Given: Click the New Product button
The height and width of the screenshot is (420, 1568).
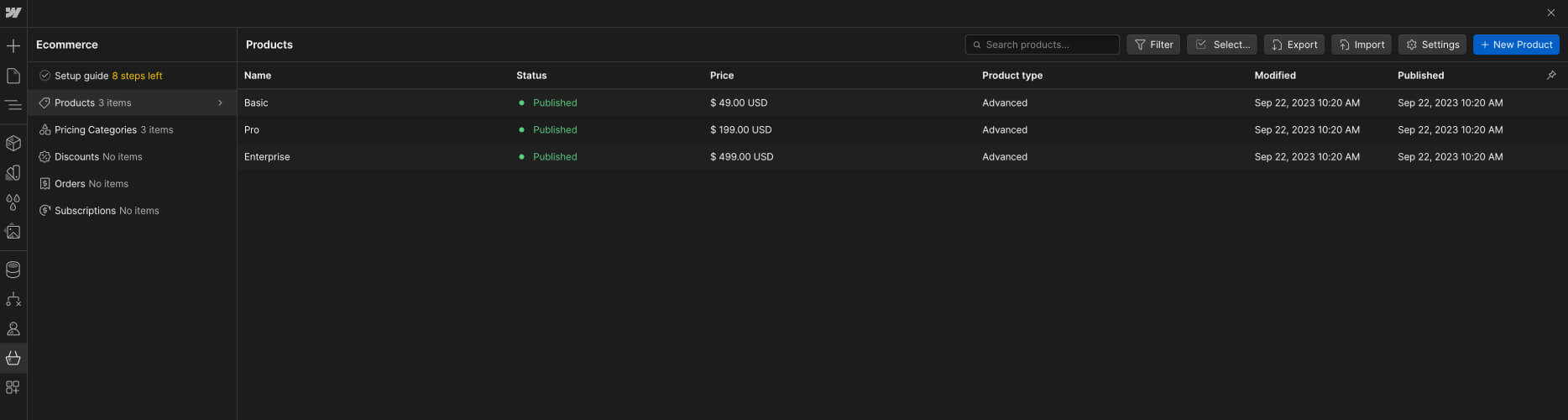Looking at the screenshot, I should 1516,45.
